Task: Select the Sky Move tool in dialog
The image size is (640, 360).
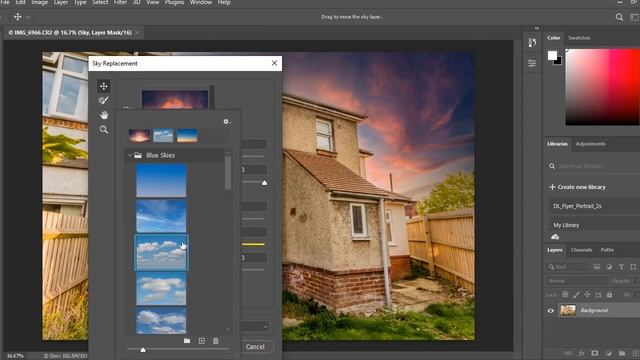Action: (104, 86)
